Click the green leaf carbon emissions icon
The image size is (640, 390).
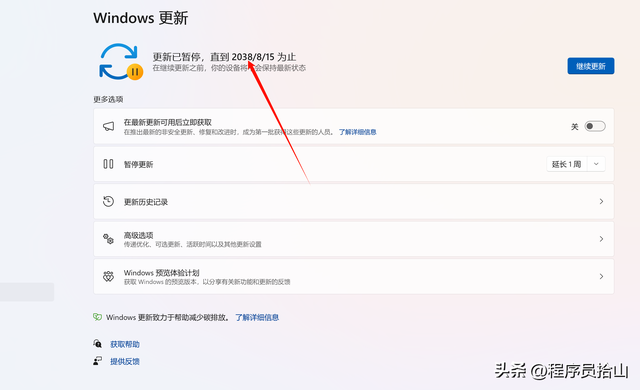[x=97, y=317]
